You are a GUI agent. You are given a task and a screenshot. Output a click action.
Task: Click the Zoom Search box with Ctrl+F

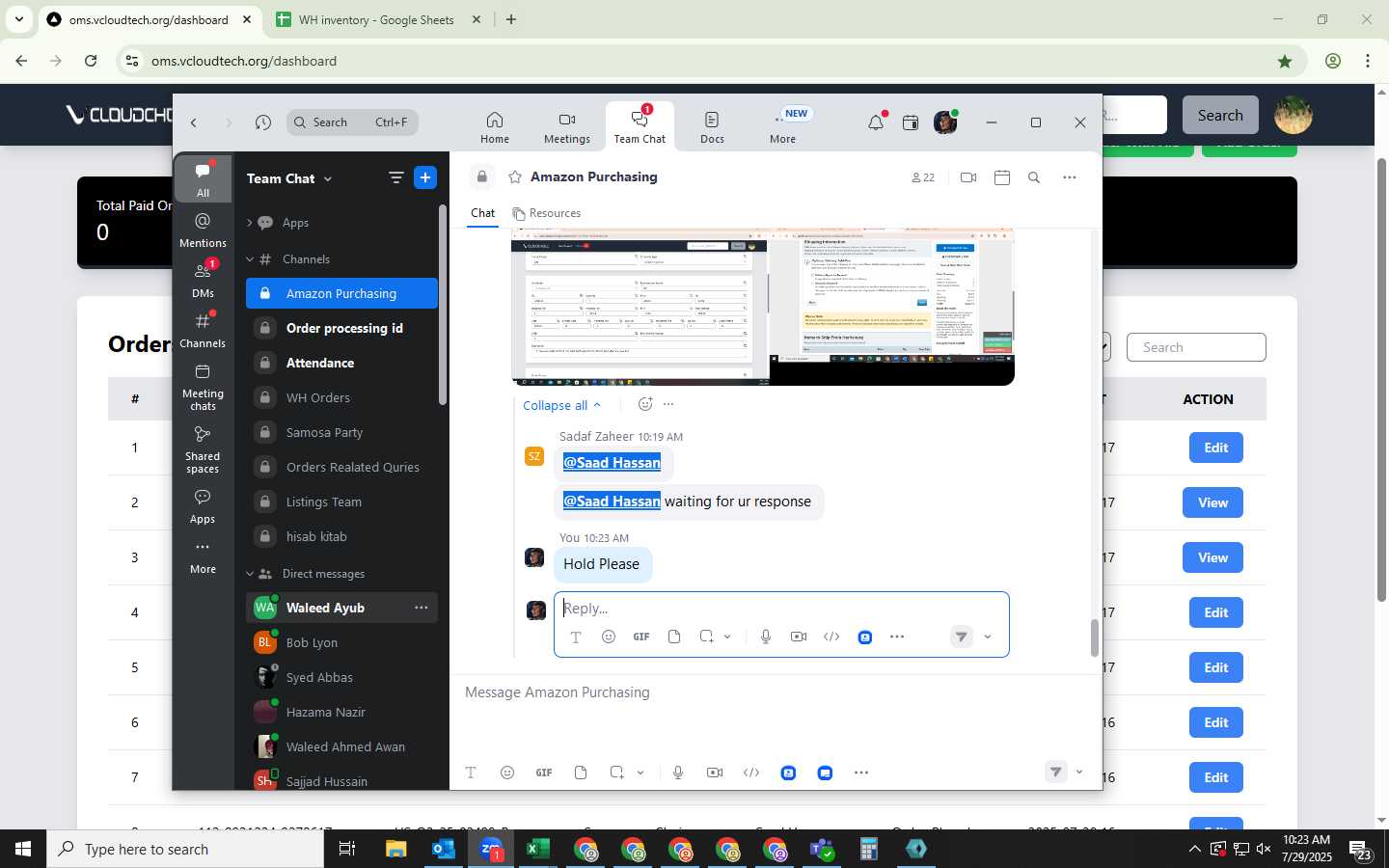pos(352,122)
